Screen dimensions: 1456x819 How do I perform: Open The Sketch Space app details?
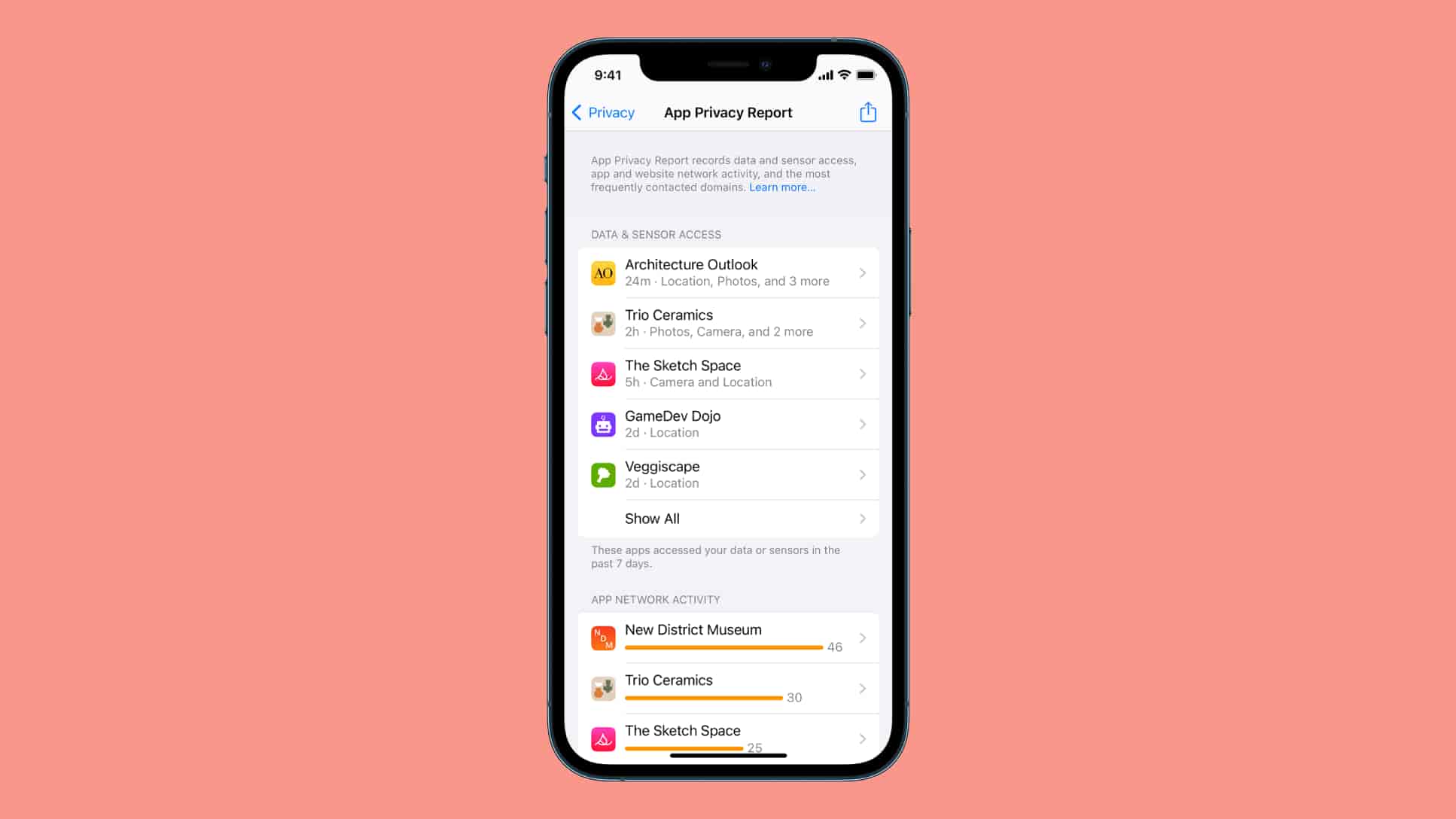728,373
